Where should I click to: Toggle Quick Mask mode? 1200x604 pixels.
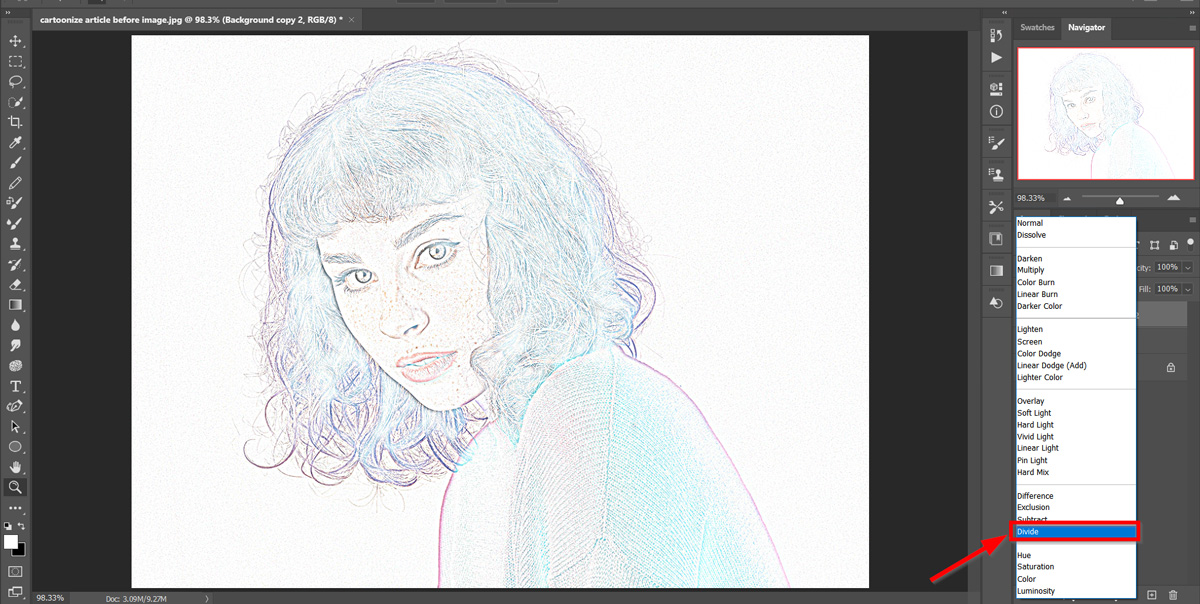coord(15,571)
